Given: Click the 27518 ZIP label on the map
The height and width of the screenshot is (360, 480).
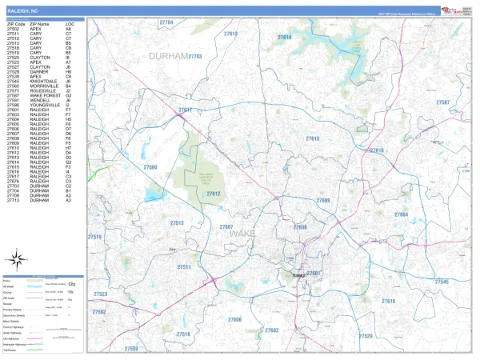Looking at the screenshot, I should point(183,334).
